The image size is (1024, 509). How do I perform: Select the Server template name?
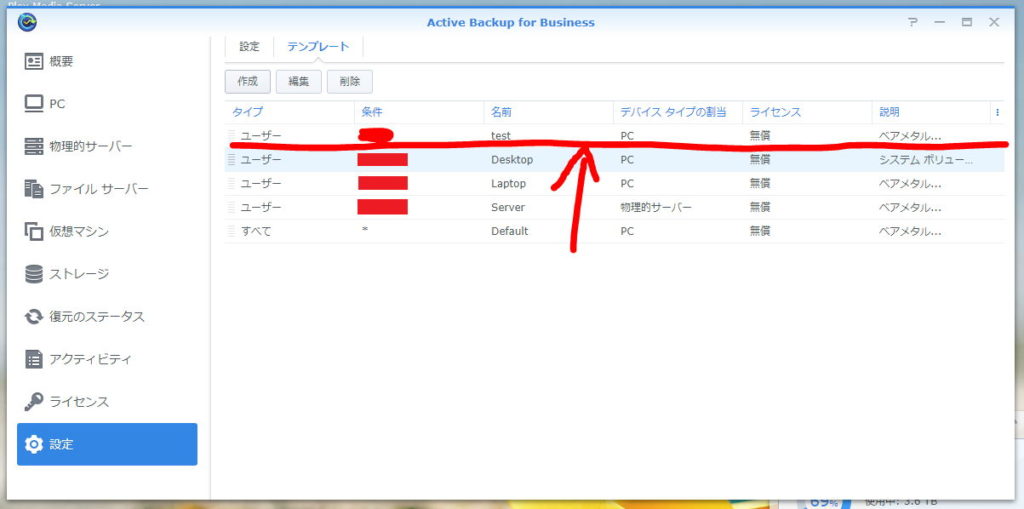tap(507, 207)
